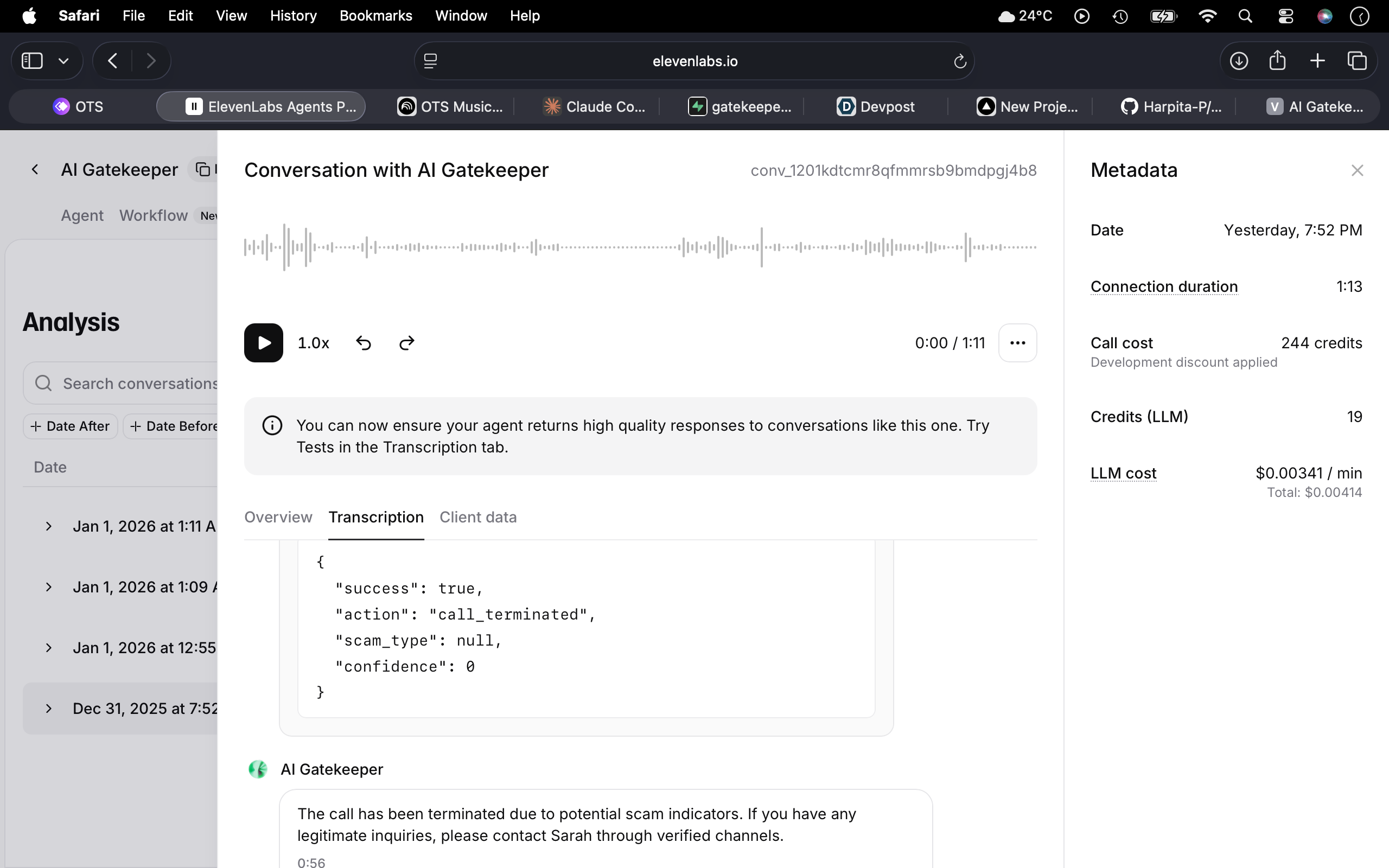The height and width of the screenshot is (868, 1389).
Task: Open the sidebar tab groups dropdown arrow
Action: 63,61
